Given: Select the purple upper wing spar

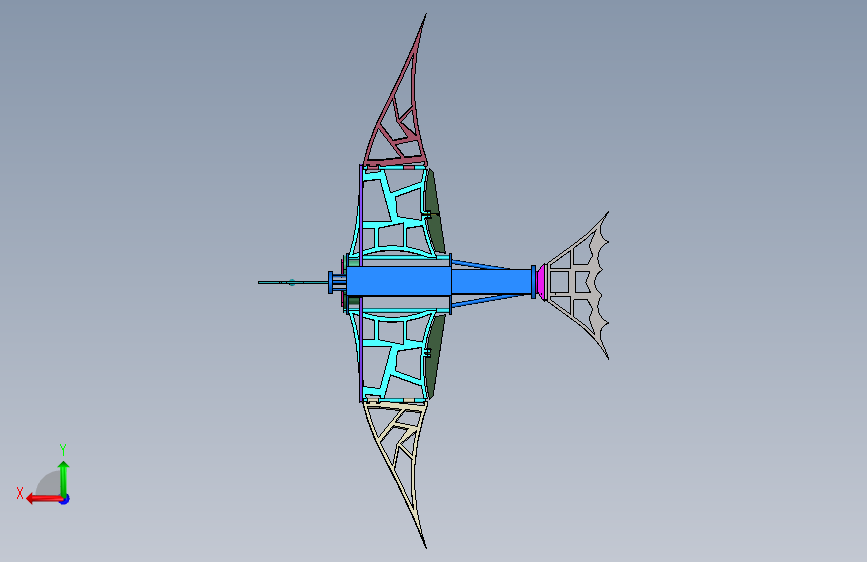Looking at the screenshot, I should 361,213.
